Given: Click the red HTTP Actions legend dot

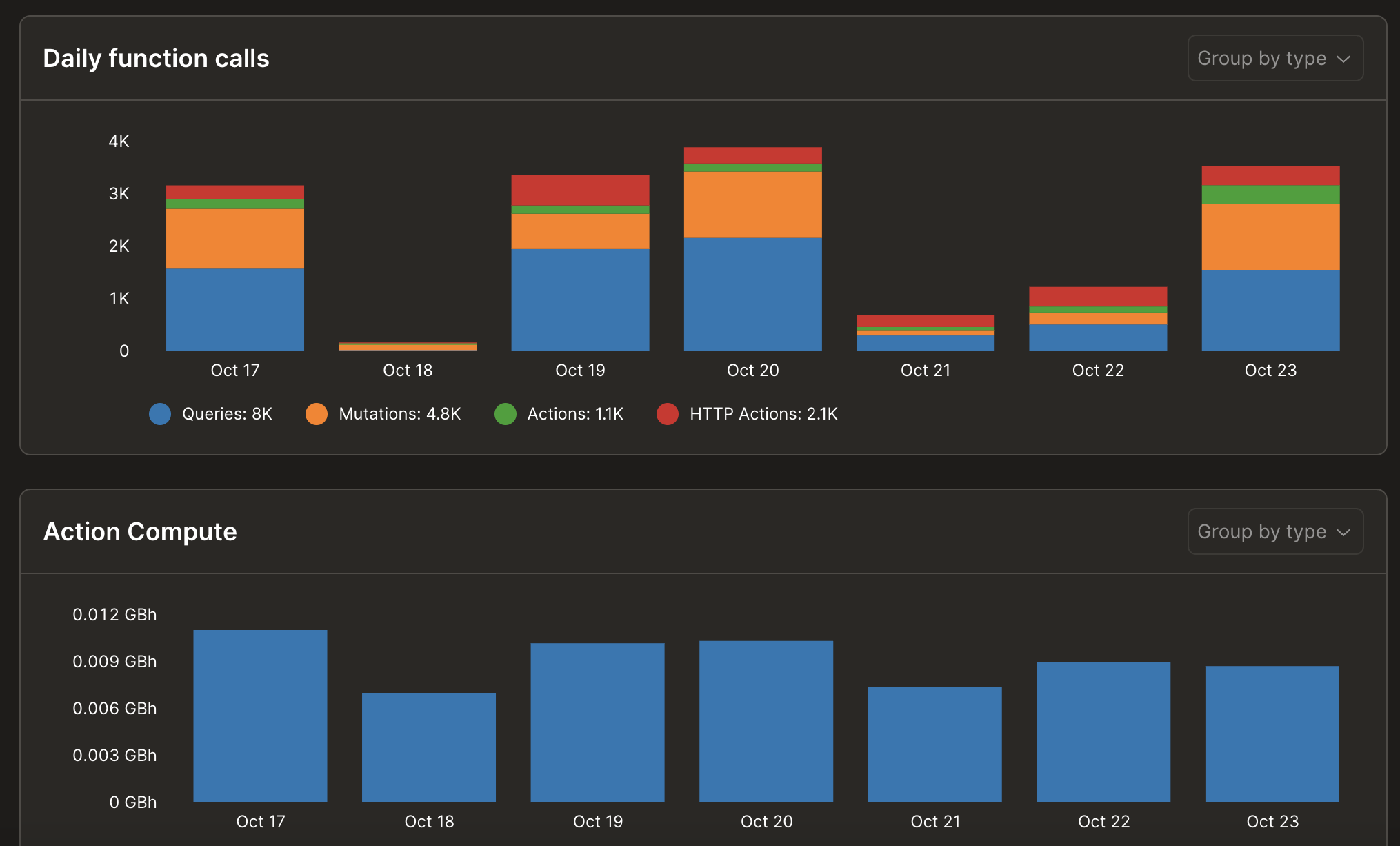Looking at the screenshot, I should pos(668,414).
